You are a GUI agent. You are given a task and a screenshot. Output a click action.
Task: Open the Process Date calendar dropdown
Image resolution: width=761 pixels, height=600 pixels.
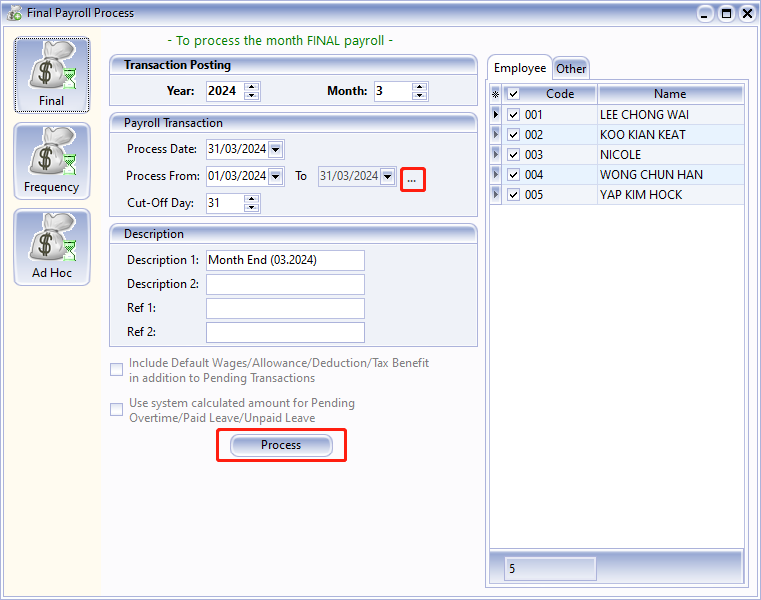tap(276, 150)
